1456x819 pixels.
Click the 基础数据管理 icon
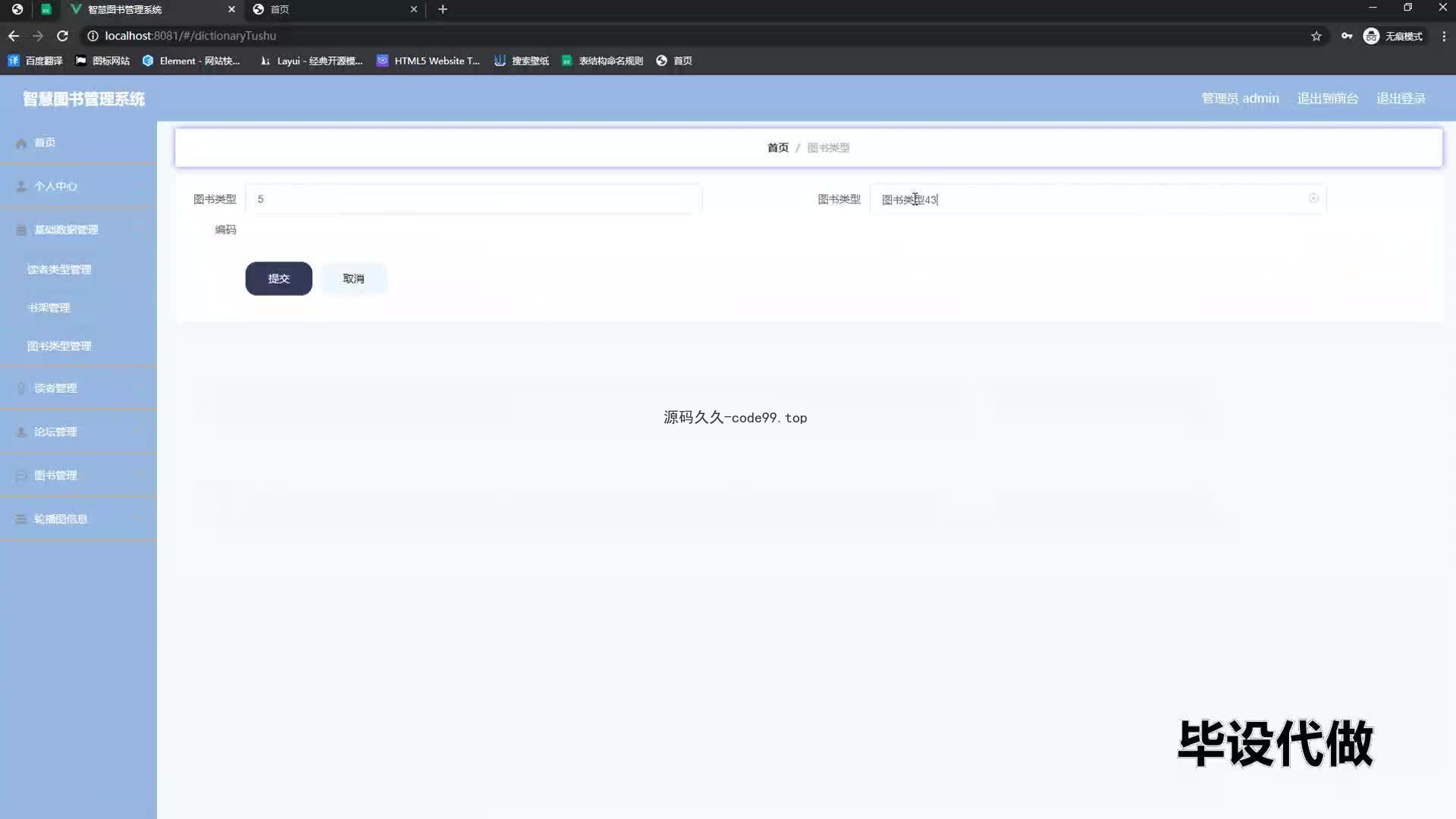point(21,230)
